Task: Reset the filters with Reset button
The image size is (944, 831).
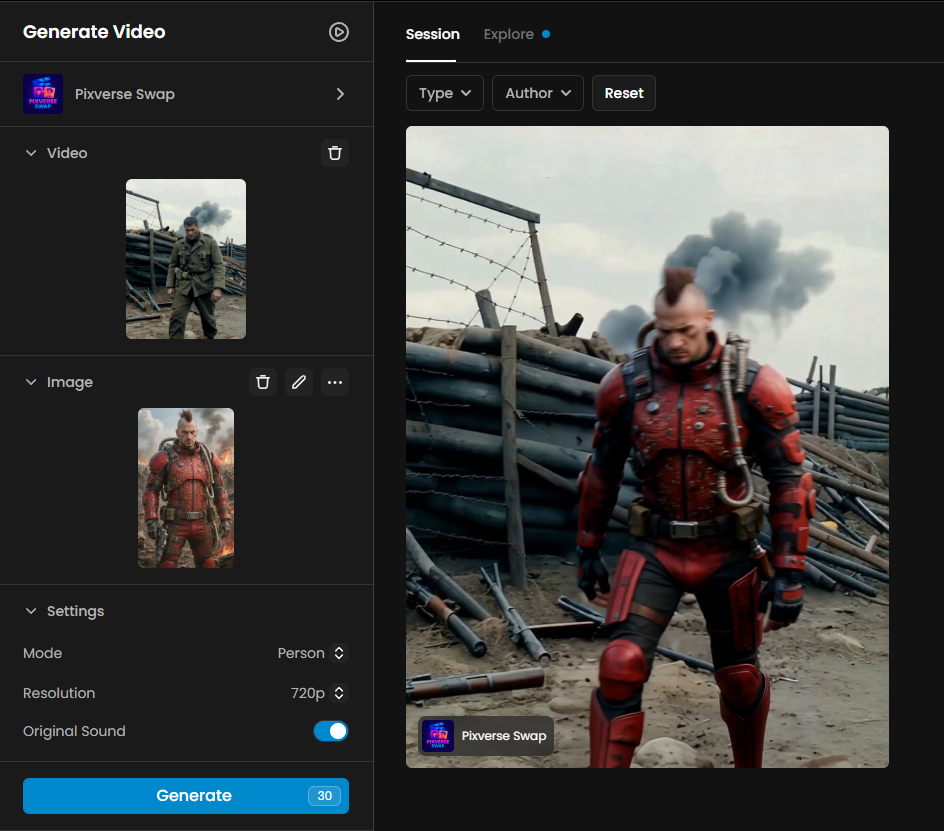Action: click(624, 93)
